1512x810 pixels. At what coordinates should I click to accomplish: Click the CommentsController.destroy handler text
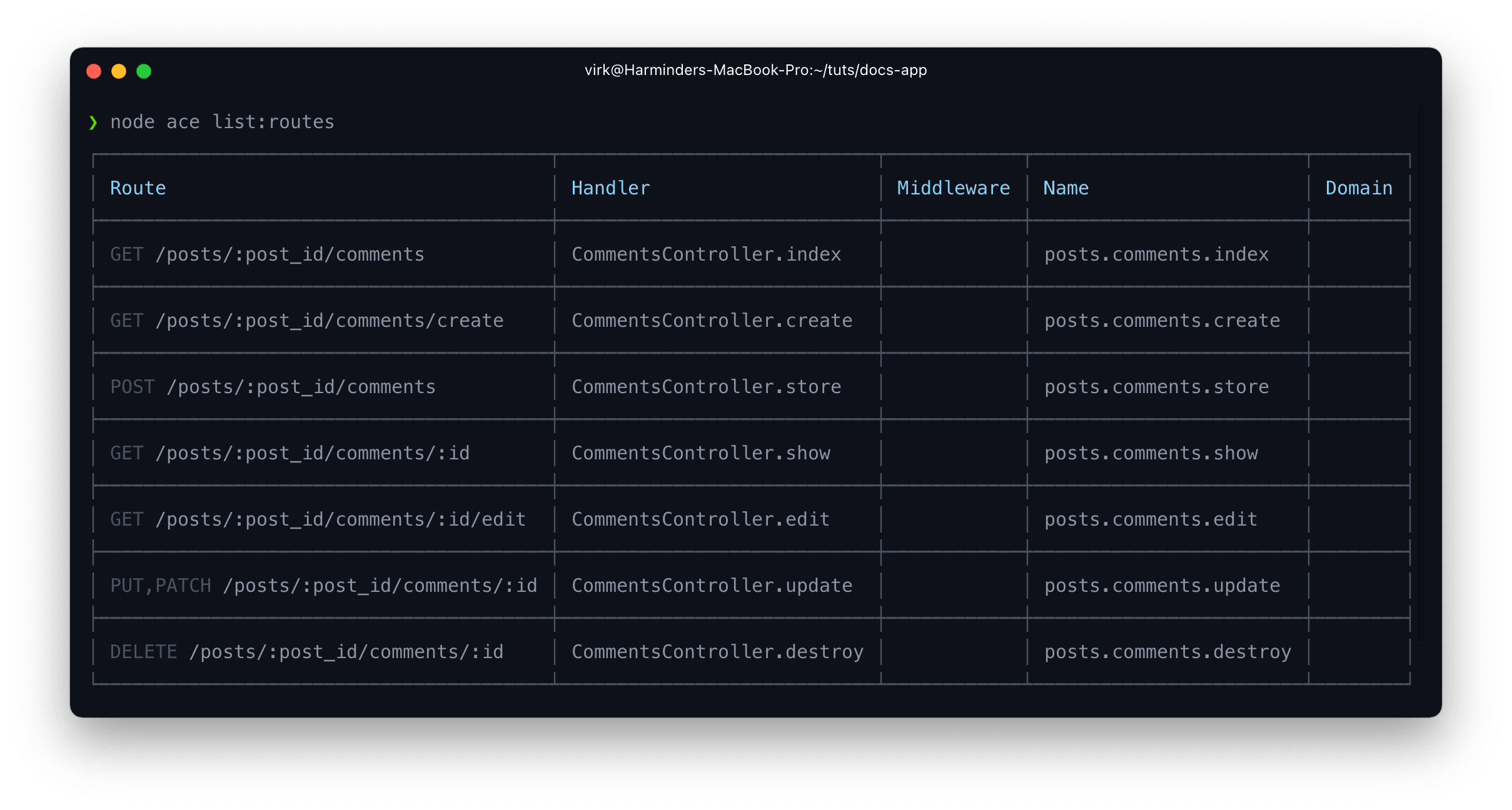tap(717, 652)
